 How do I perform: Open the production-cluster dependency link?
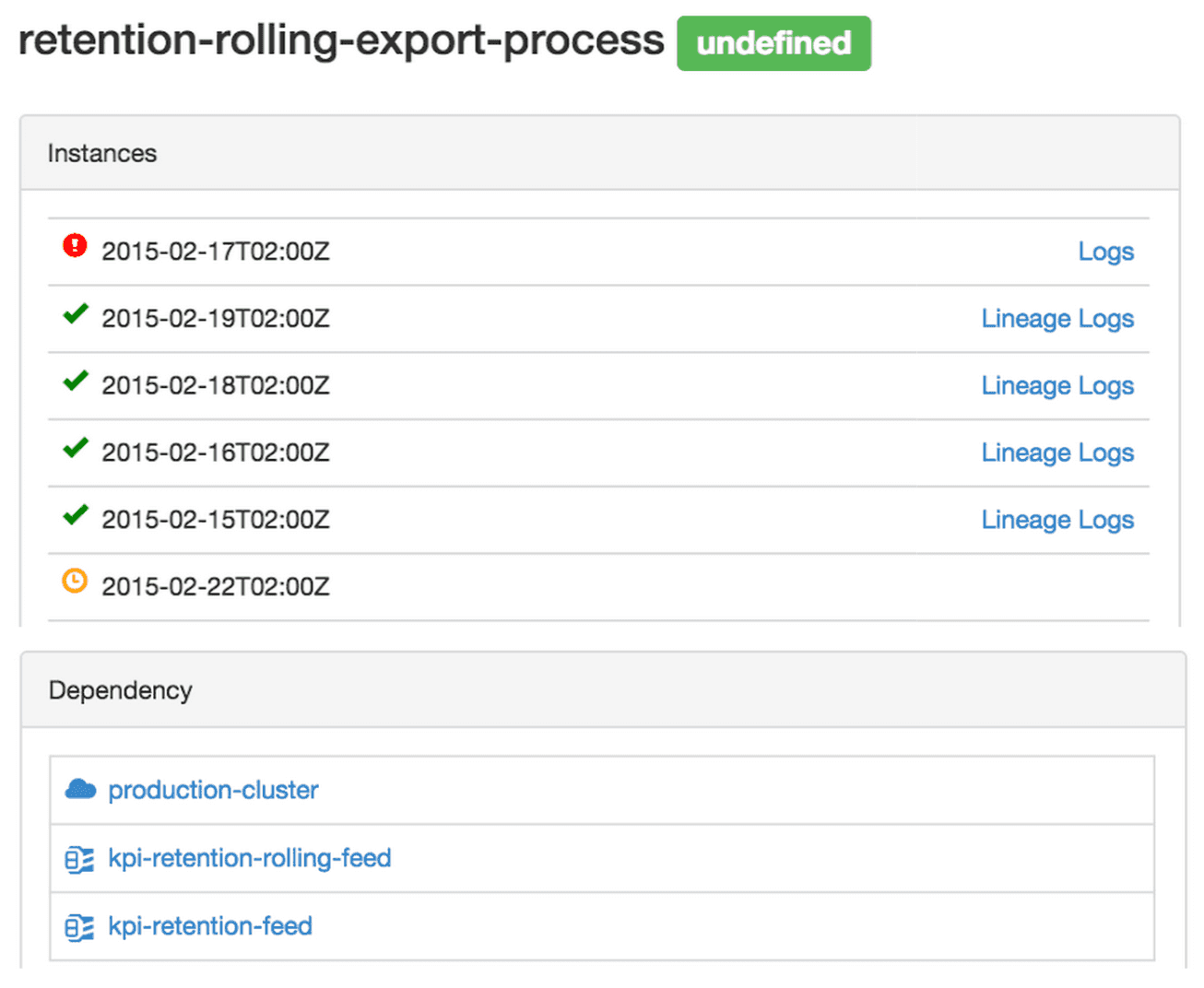[x=213, y=790]
